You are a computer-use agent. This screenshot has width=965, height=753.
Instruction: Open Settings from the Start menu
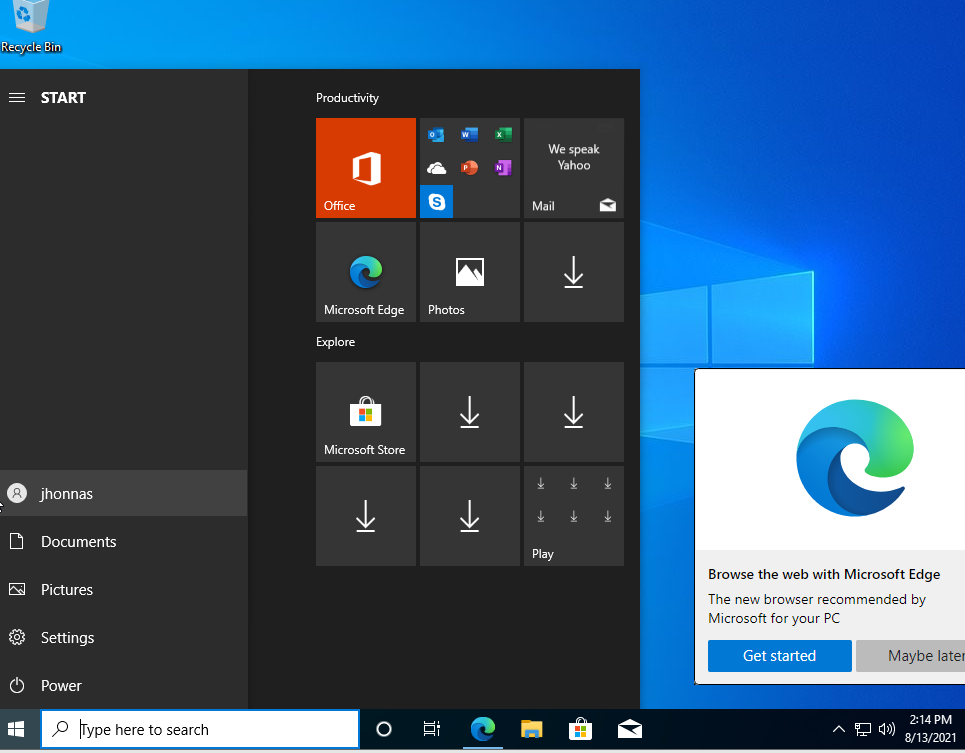point(124,637)
